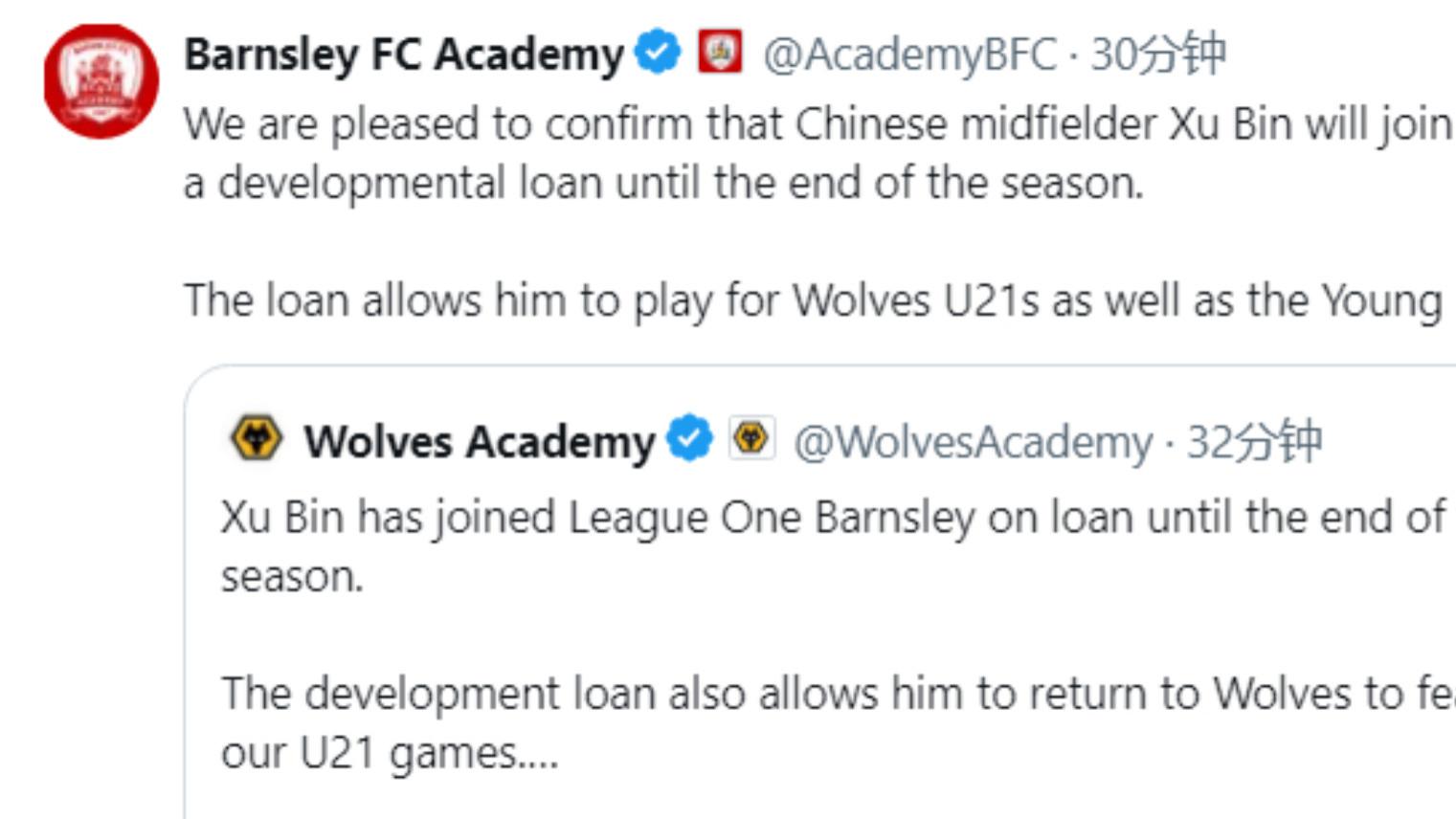1456x819 pixels.
Task: Click the @WolvesAcademy handle
Action: click(x=973, y=442)
